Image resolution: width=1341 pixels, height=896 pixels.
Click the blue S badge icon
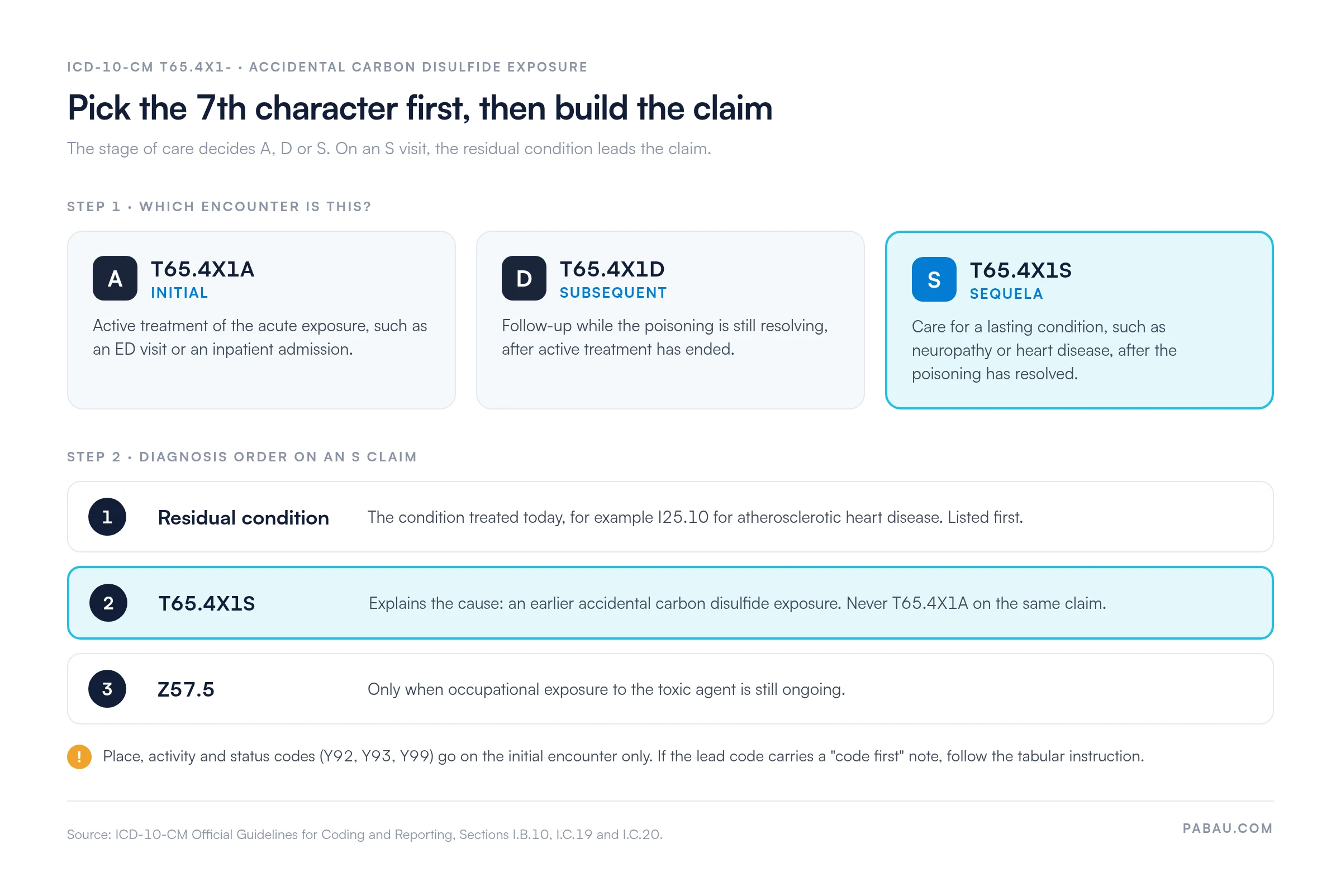coord(934,279)
